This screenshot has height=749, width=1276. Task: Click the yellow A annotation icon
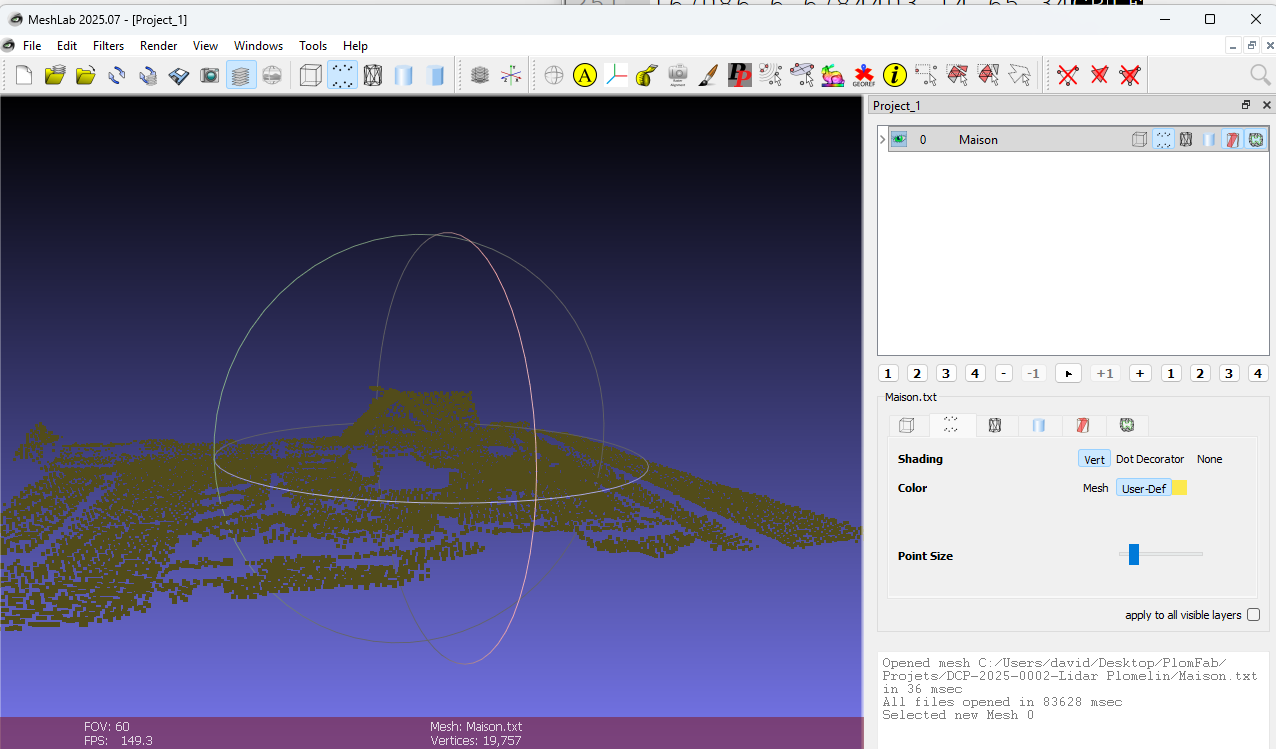(584, 75)
